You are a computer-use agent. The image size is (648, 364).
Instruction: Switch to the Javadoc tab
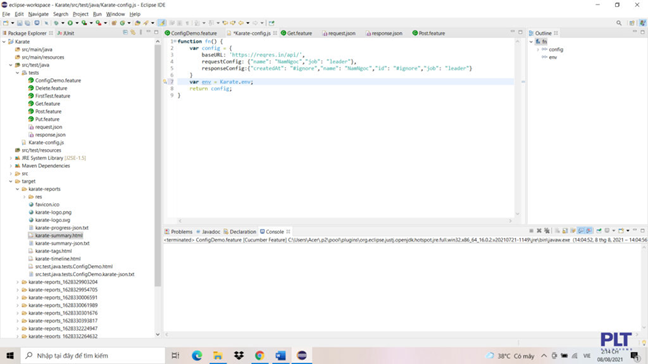tap(208, 231)
